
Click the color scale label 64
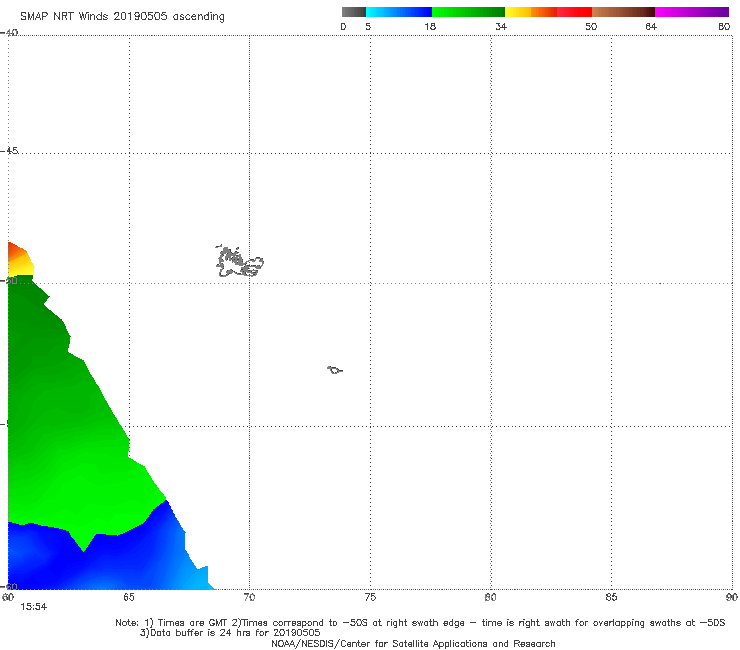point(651,27)
